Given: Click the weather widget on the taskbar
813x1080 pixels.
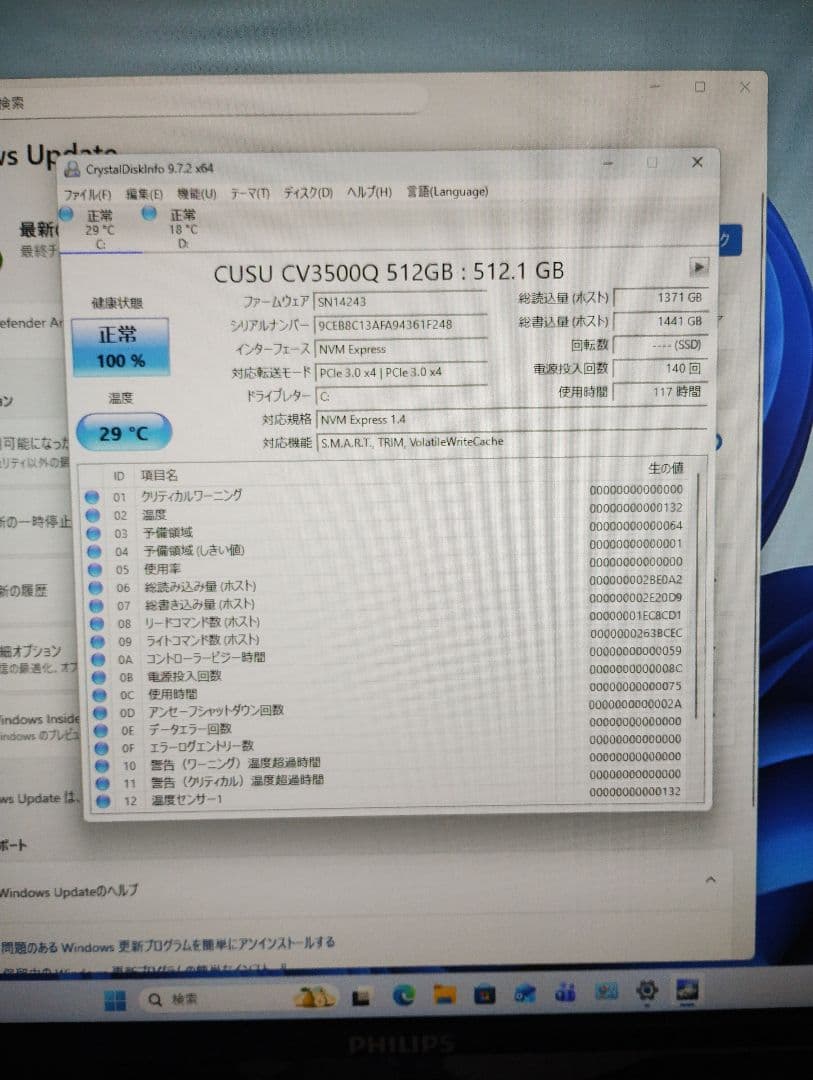Looking at the screenshot, I should [314, 997].
